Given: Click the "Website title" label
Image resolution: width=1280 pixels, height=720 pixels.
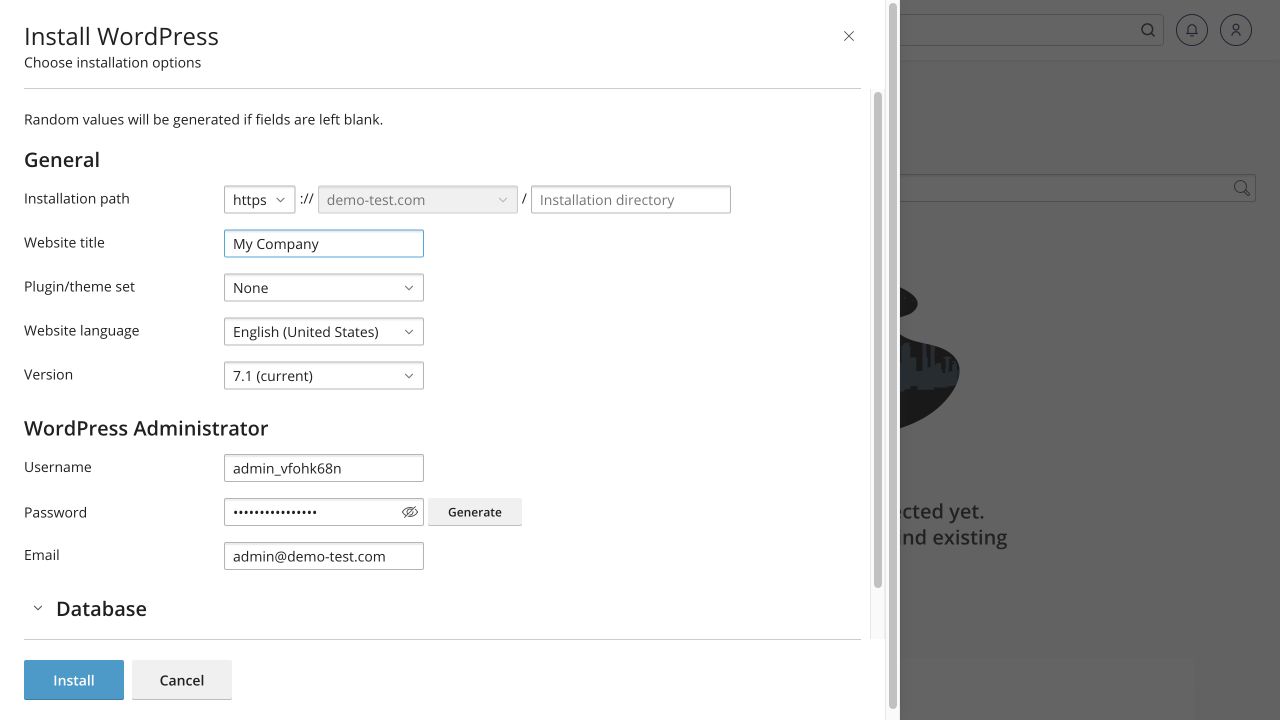Looking at the screenshot, I should 64,243.
